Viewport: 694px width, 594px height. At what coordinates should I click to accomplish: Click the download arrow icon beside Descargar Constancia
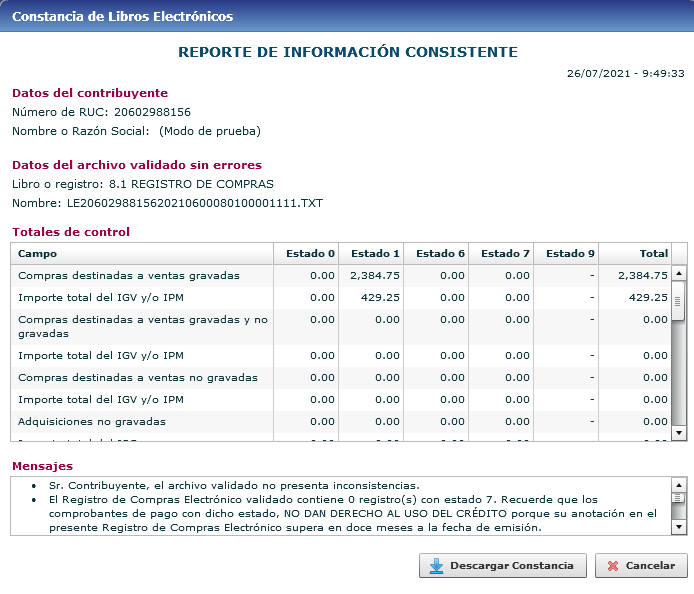436,566
